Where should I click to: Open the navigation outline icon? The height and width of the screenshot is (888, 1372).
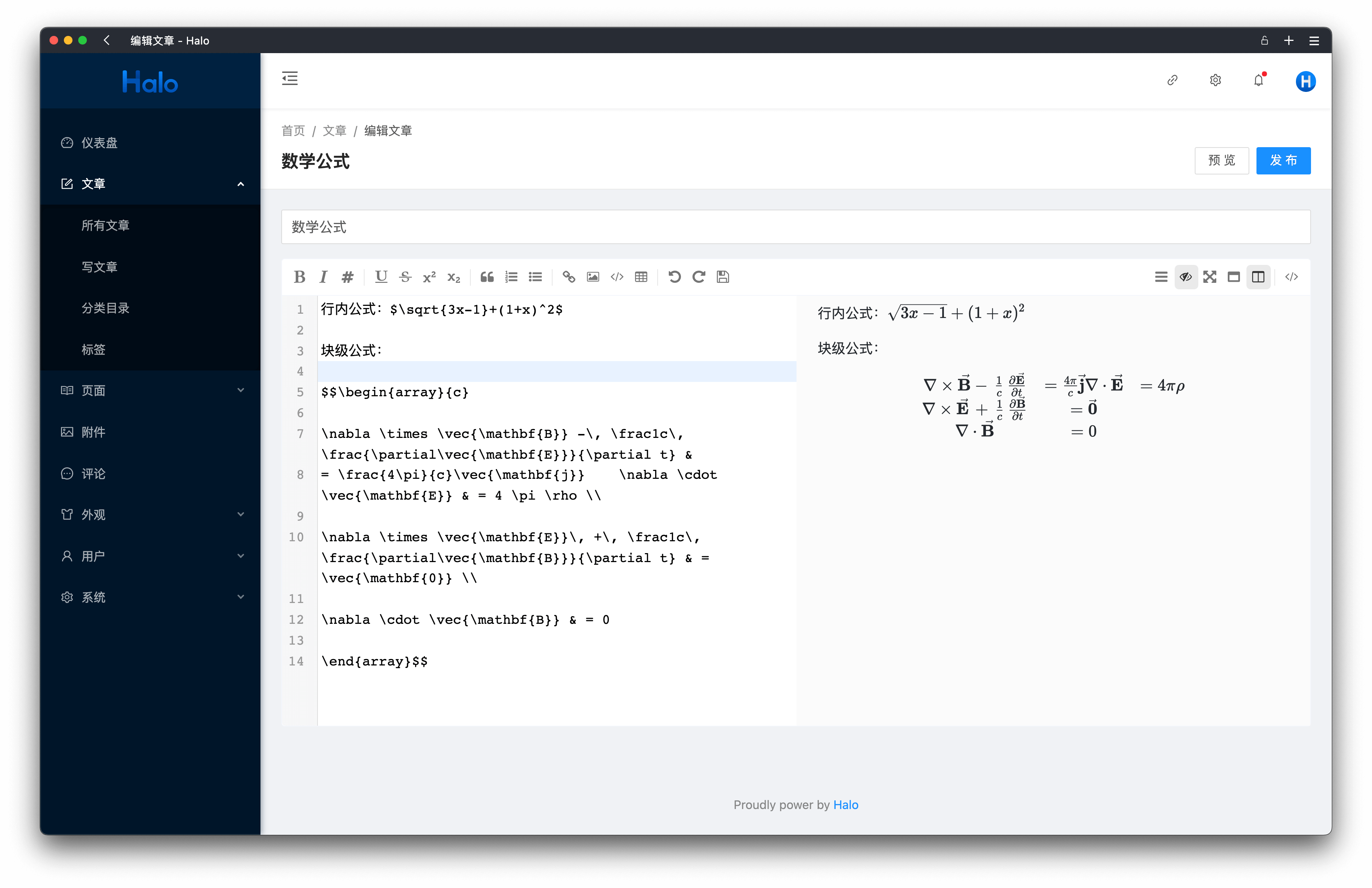click(x=1161, y=277)
